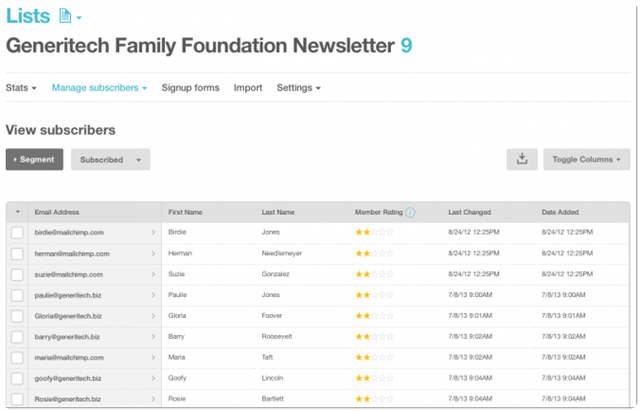Open the birdie@mailchimp.com subscriber profile
640x411 pixels.
tap(69, 233)
